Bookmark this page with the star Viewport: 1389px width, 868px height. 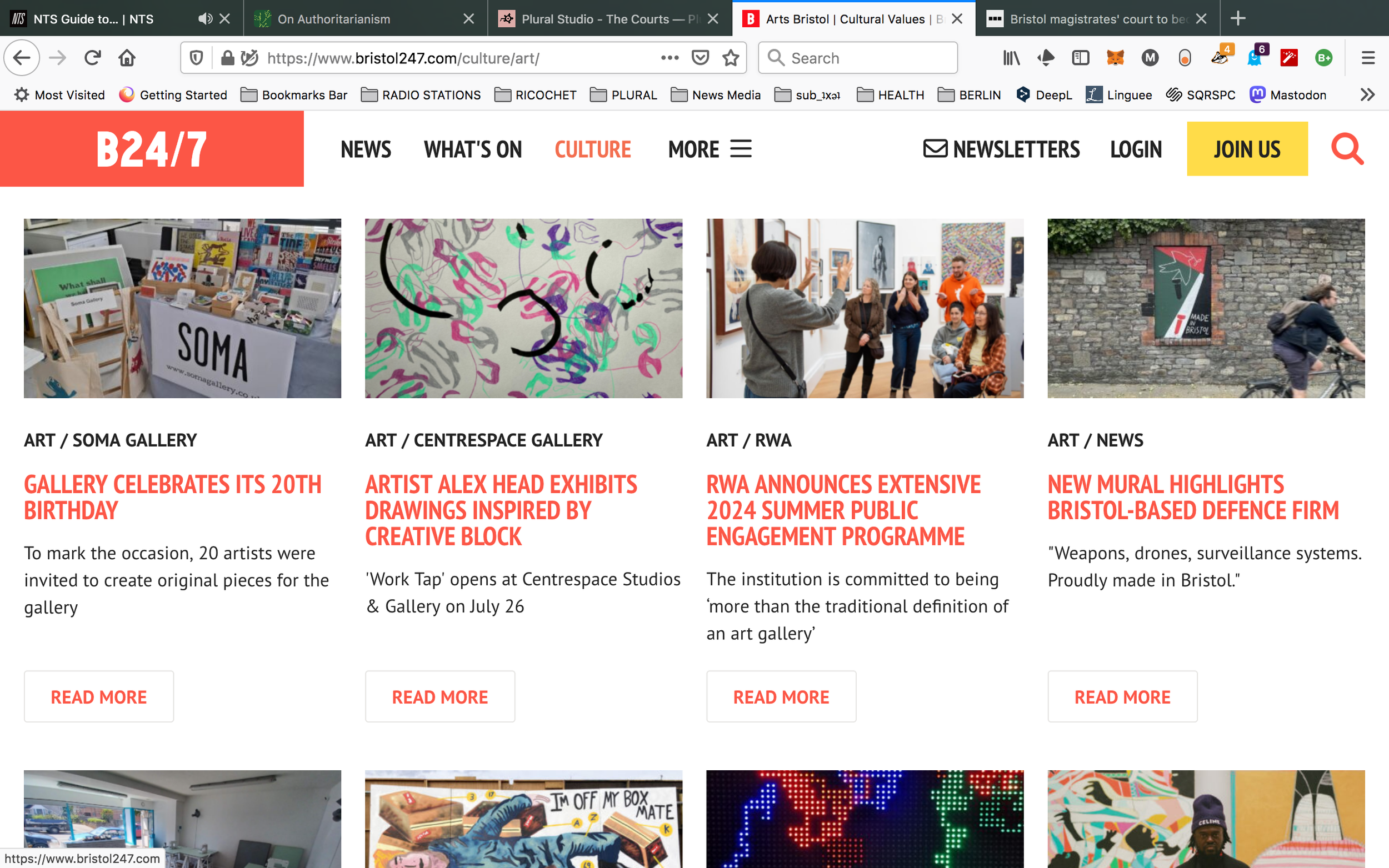731,58
